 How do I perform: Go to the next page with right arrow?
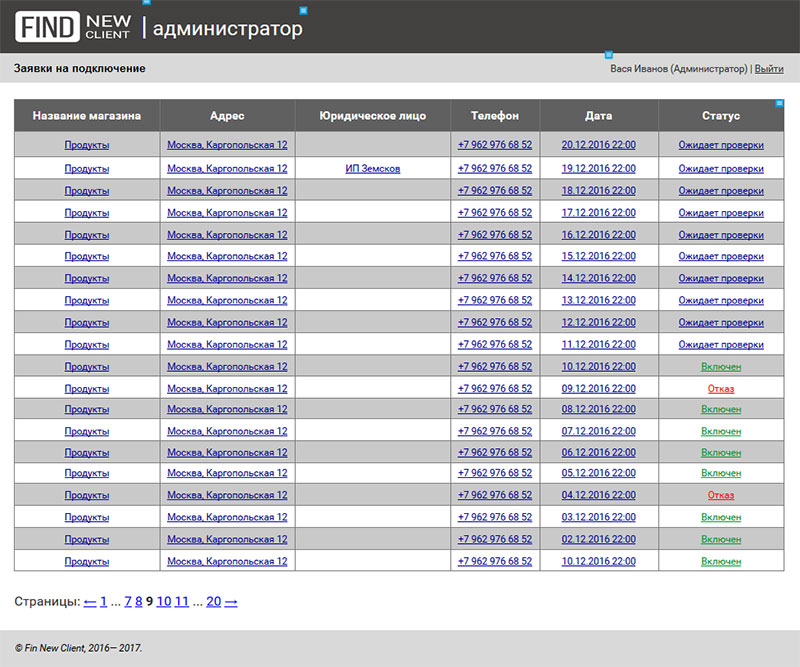pyautogui.click(x=231, y=601)
